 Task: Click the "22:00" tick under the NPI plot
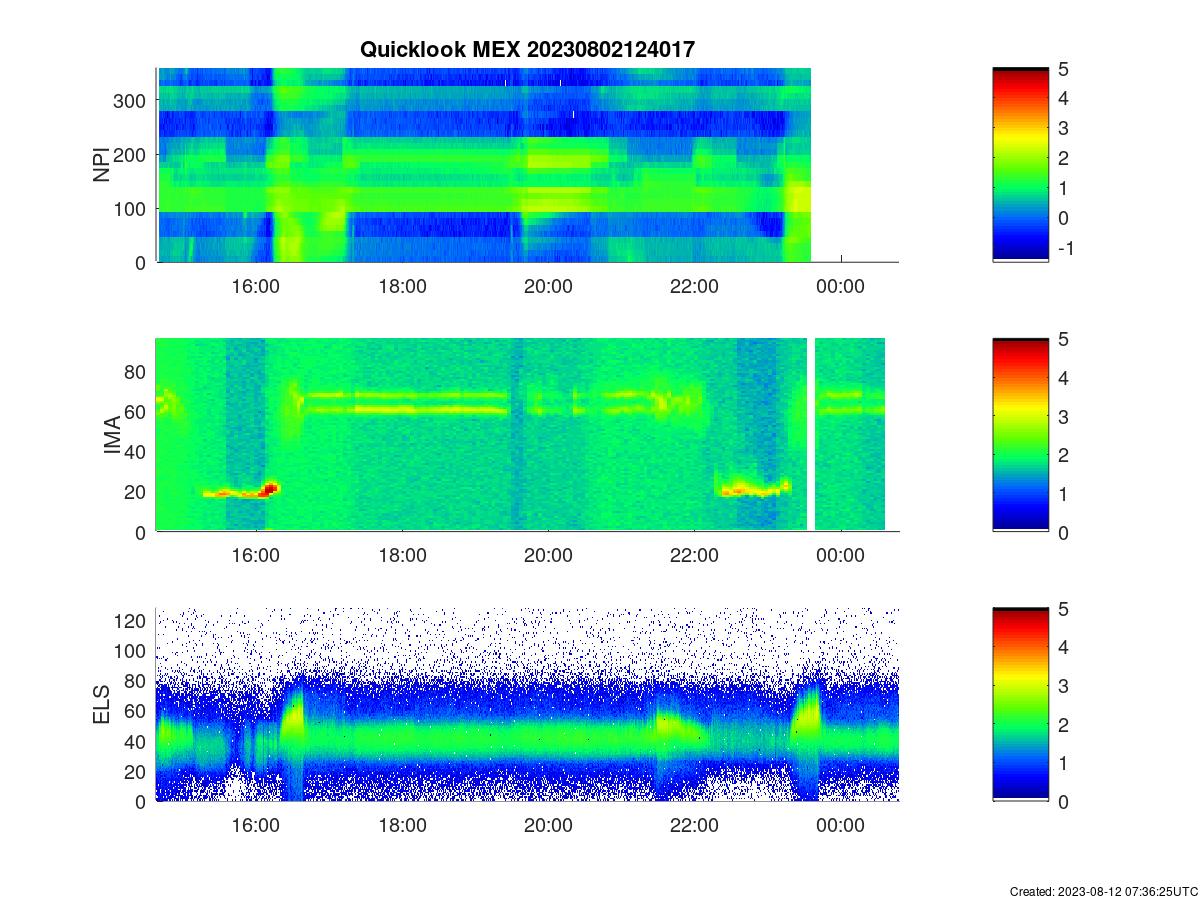click(695, 285)
